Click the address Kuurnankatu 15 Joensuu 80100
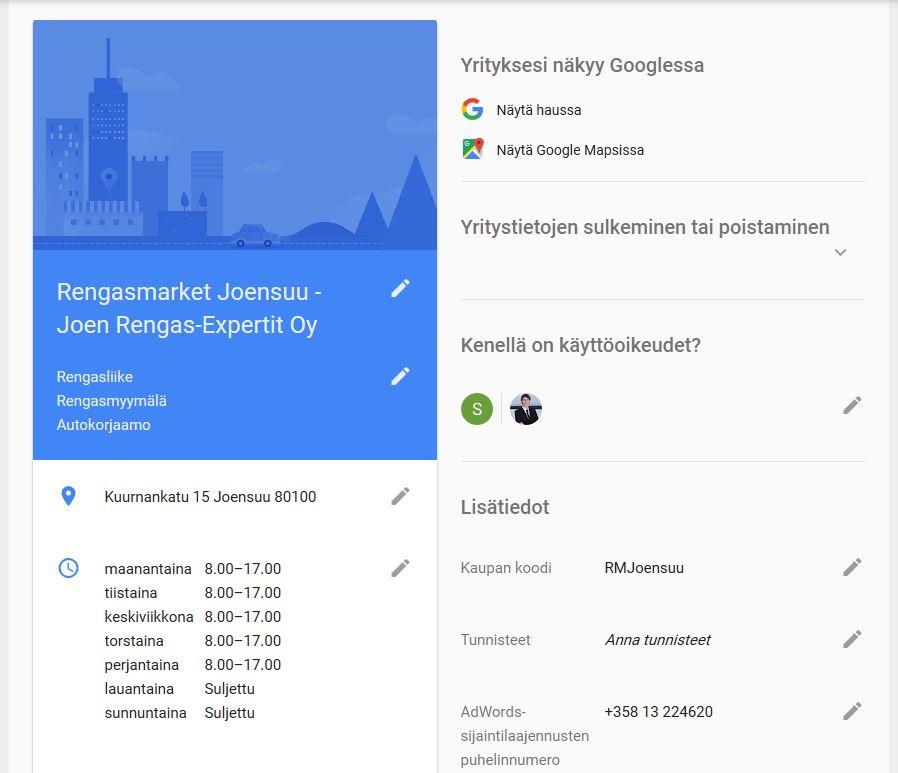 tap(210, 496)
